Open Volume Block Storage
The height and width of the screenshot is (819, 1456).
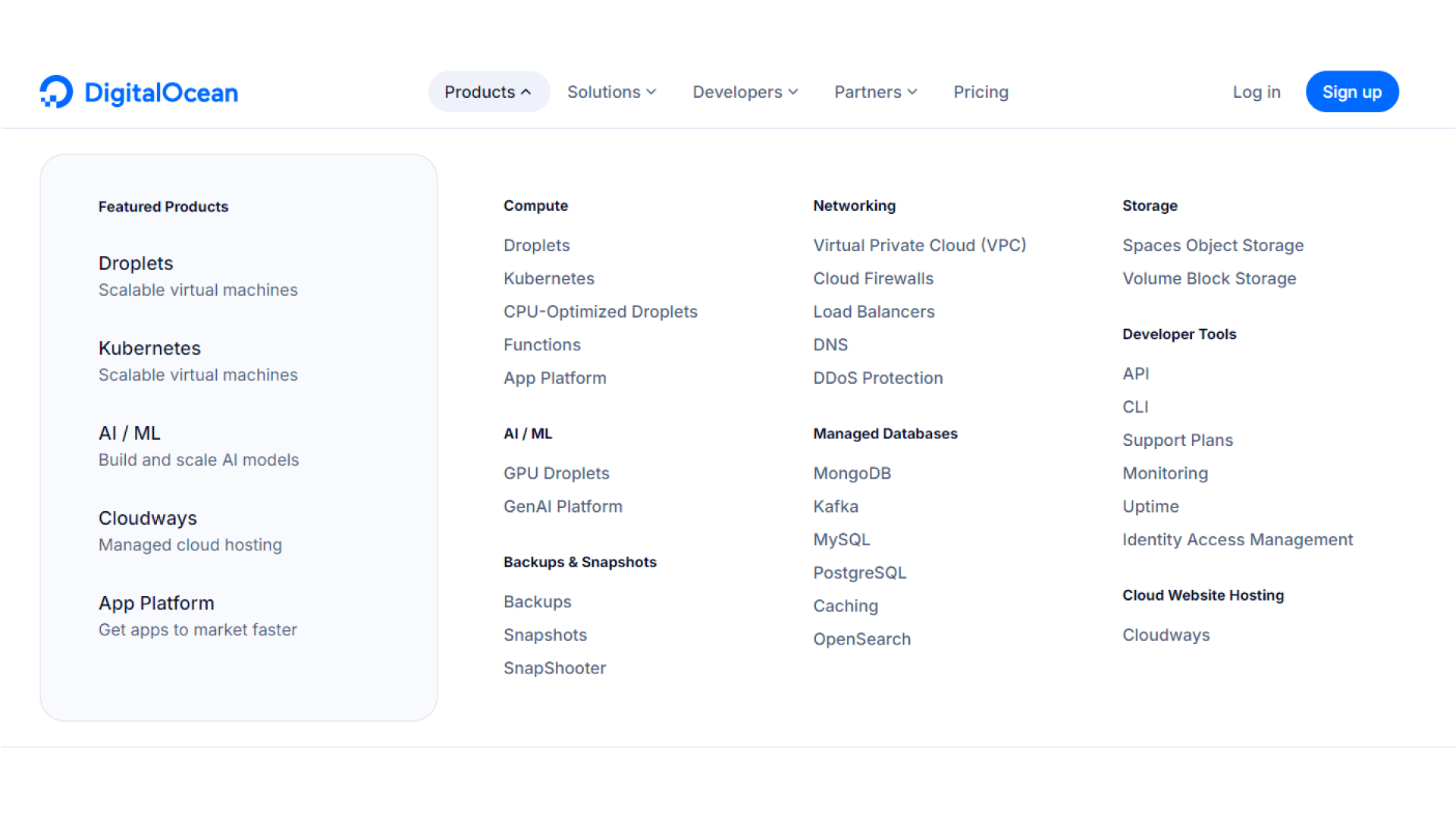point(1210,278)
